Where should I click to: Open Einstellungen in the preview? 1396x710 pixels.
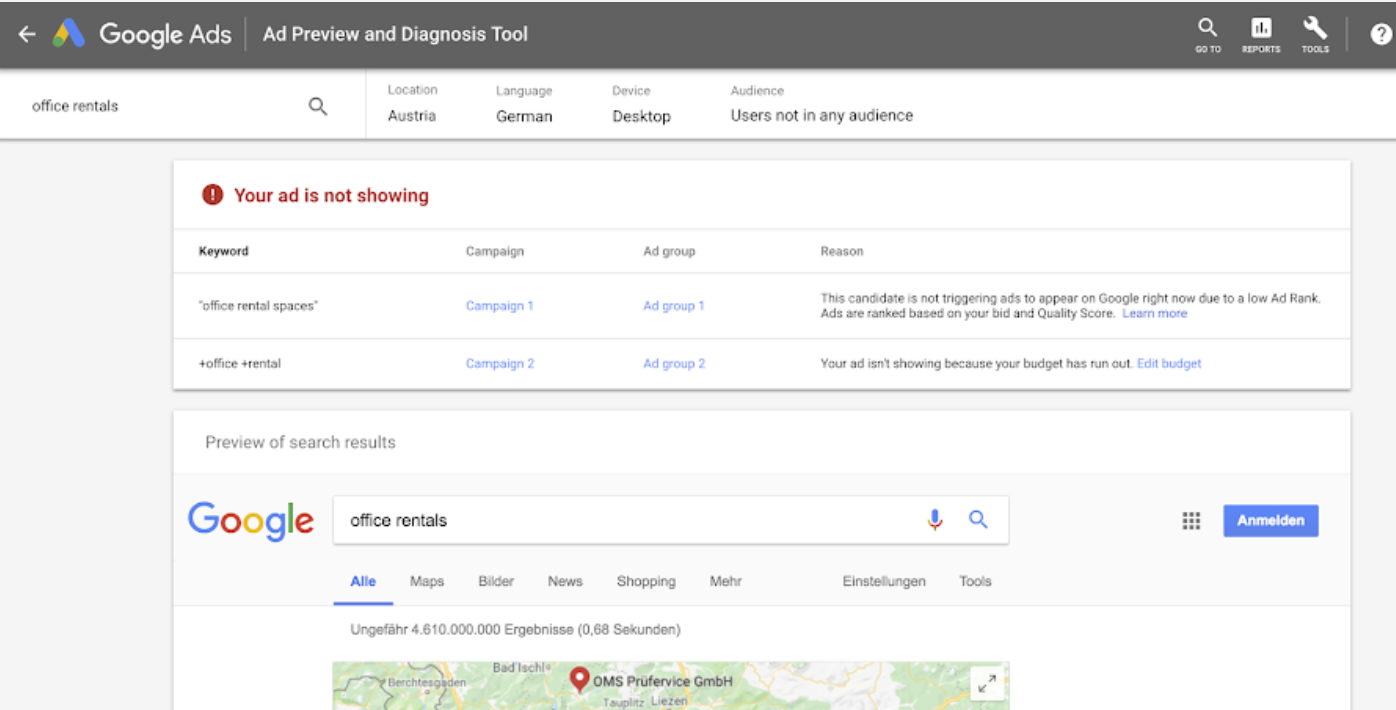pyautogui.click(x=884, y=582)
